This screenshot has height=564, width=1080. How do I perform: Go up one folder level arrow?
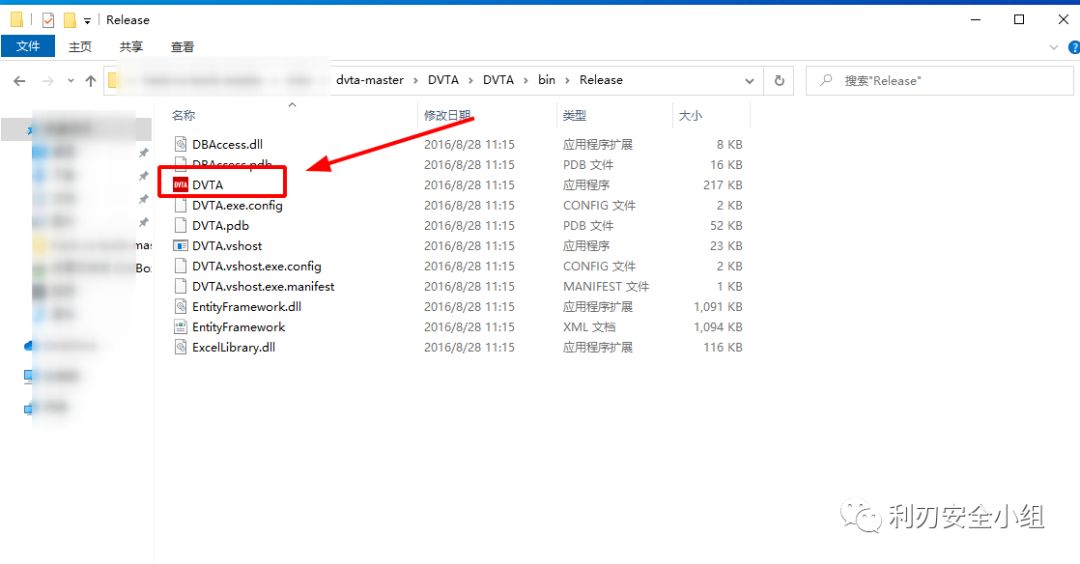(91, 80)
